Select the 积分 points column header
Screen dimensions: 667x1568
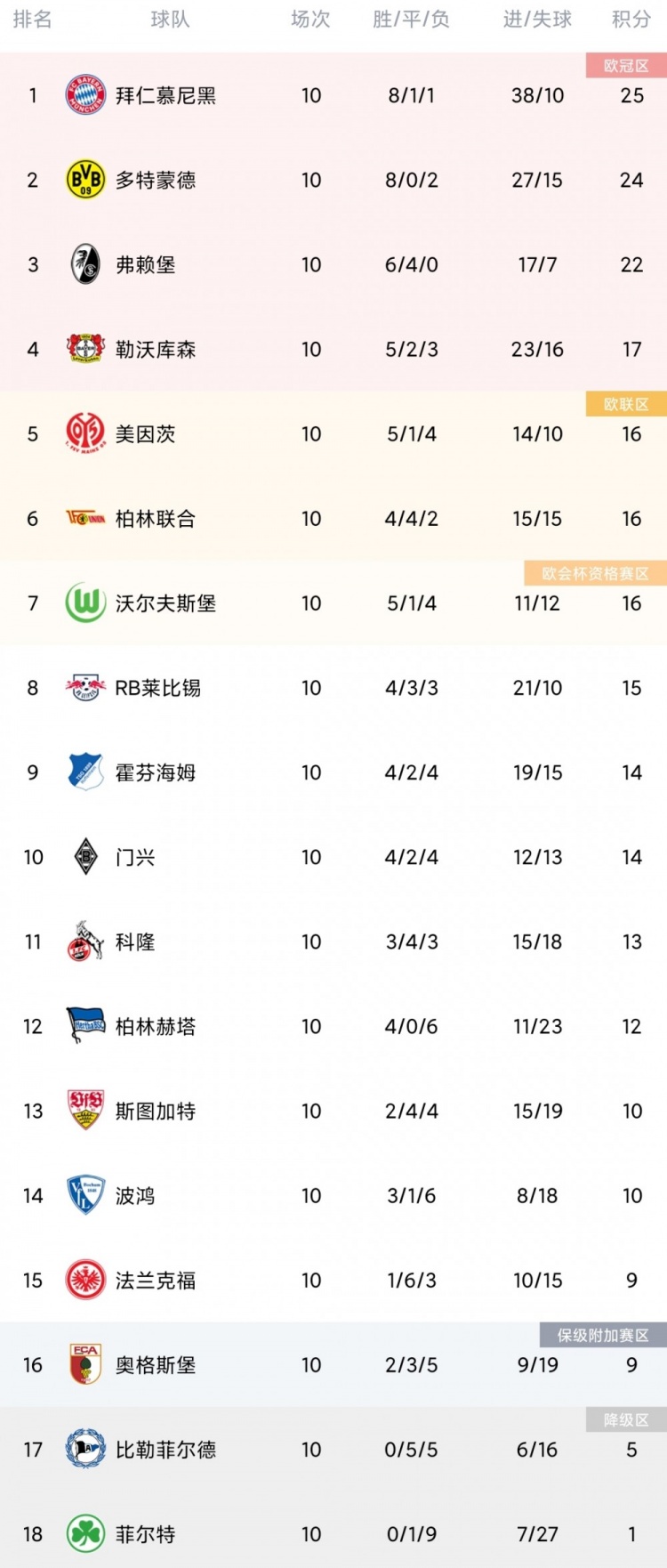pyautogui.click(x=631, y=20)
